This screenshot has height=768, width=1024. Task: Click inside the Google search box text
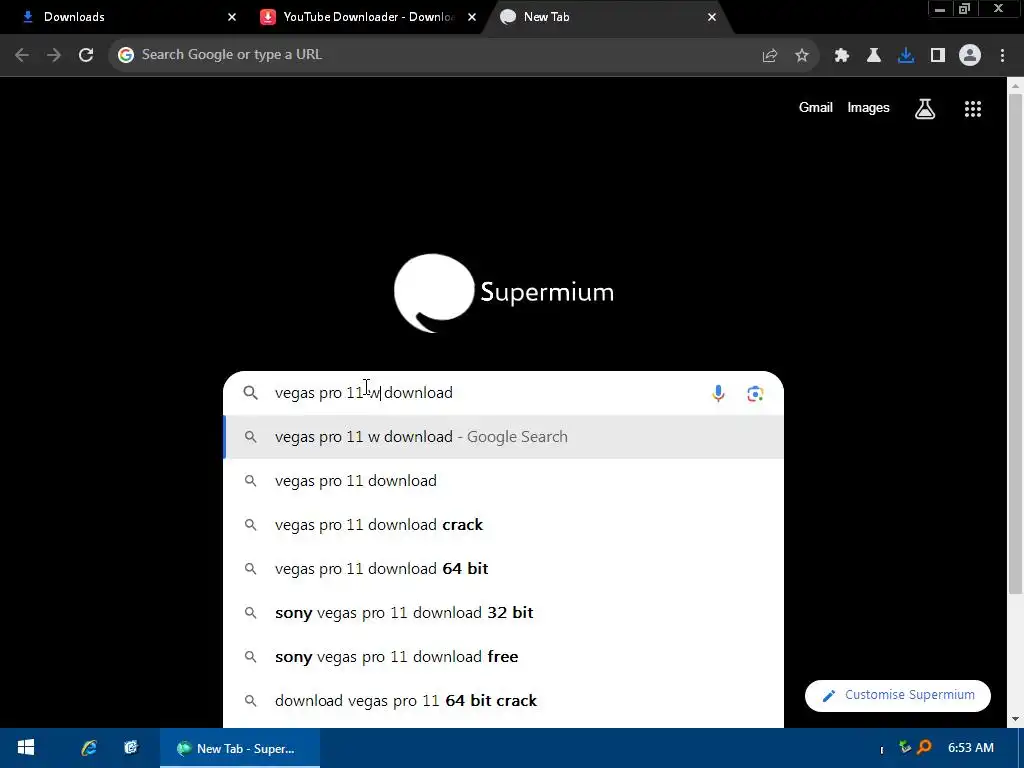tap(364, 392)
